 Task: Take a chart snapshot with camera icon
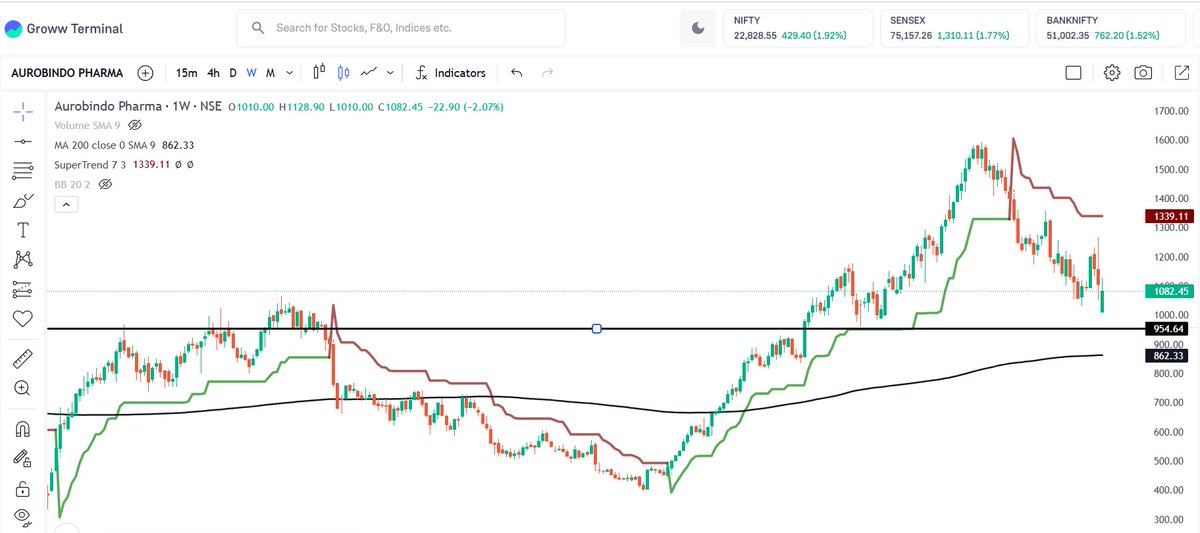tap(1143, 72)
